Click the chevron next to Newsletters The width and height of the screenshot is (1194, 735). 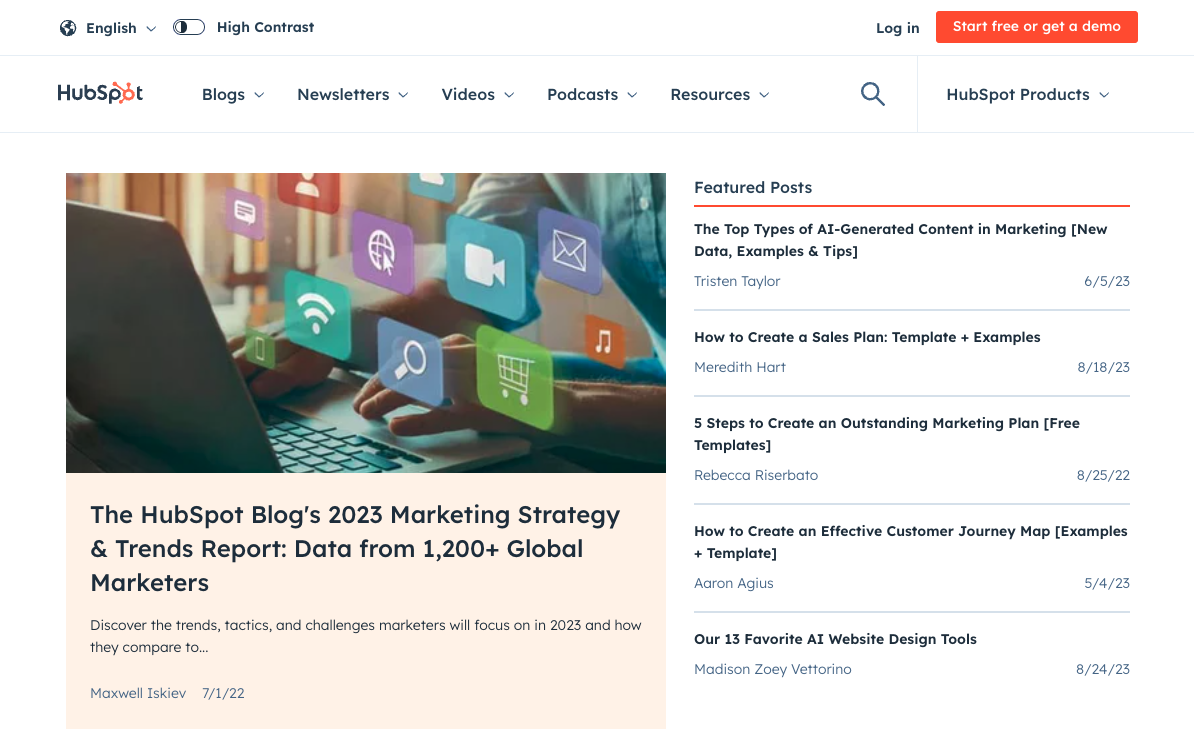404,95
